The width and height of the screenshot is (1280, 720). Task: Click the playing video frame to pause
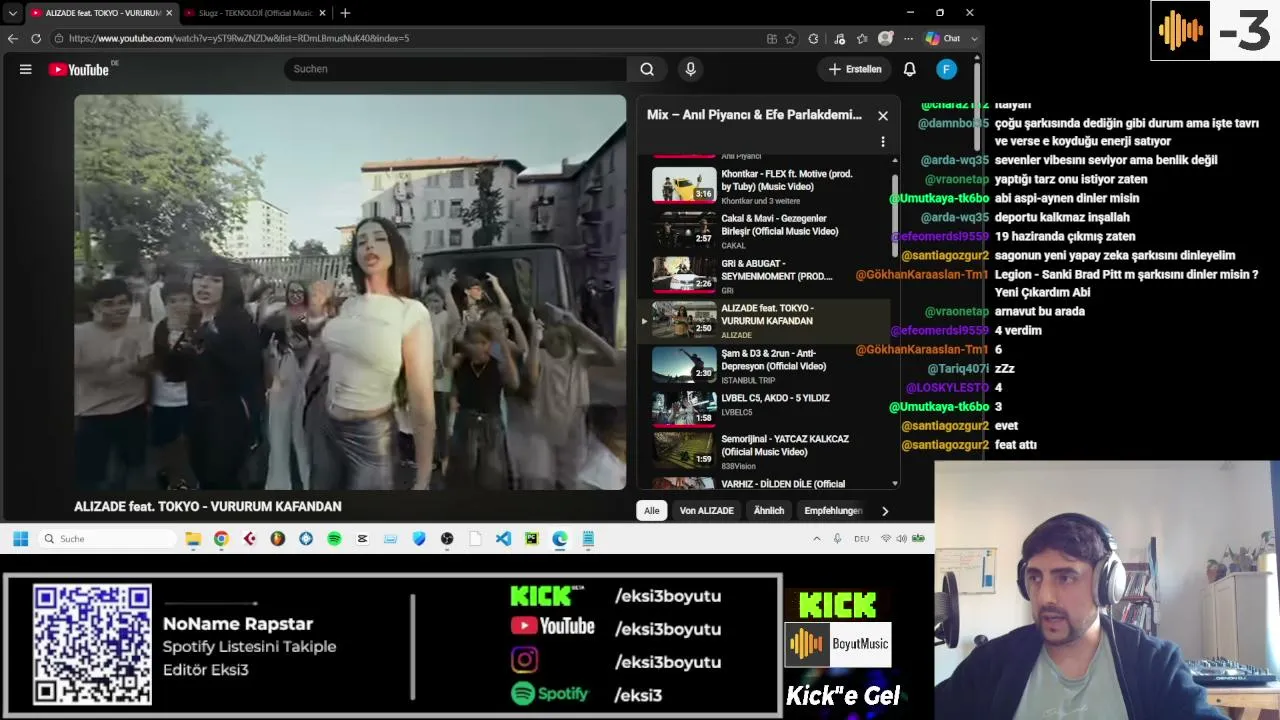[350, 292]
